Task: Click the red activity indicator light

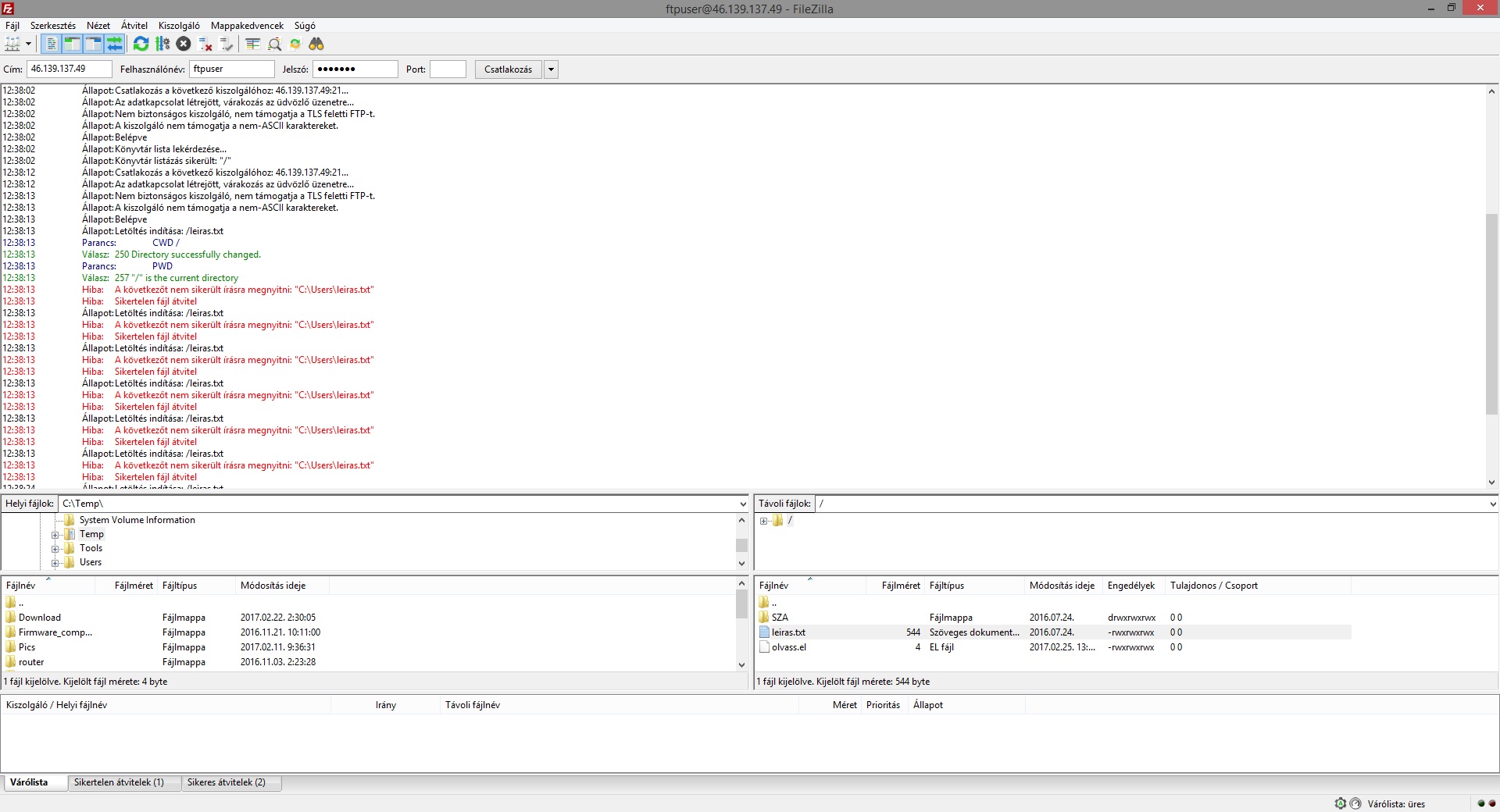Action: point(1491,803)
